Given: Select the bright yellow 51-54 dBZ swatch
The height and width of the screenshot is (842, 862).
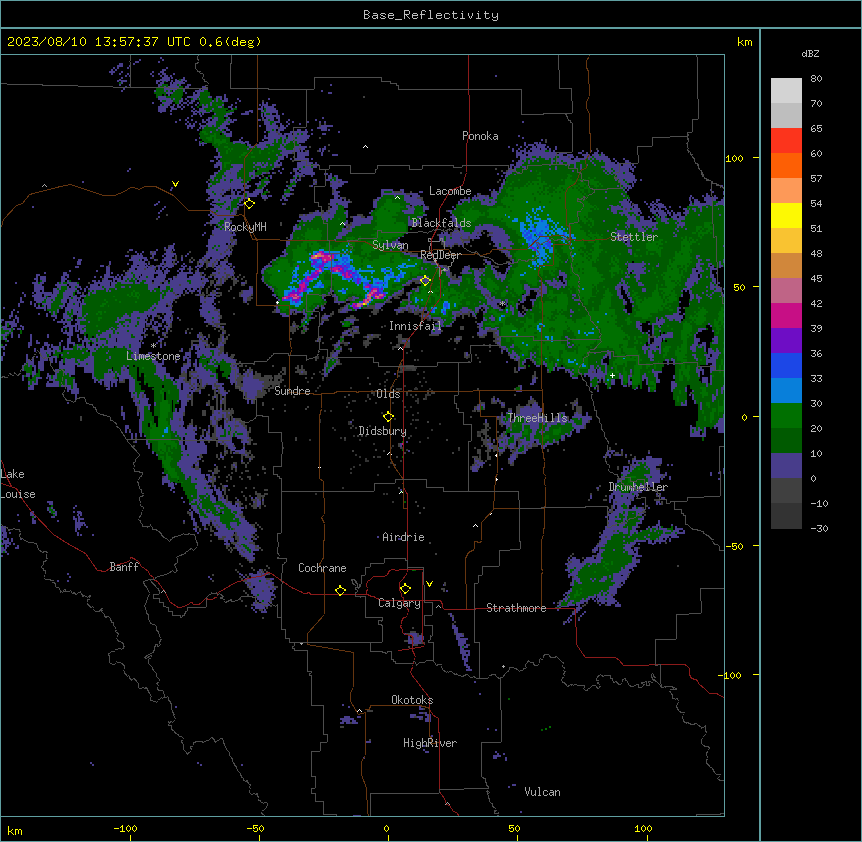Looking at the screenshot, I should (786, 215).
